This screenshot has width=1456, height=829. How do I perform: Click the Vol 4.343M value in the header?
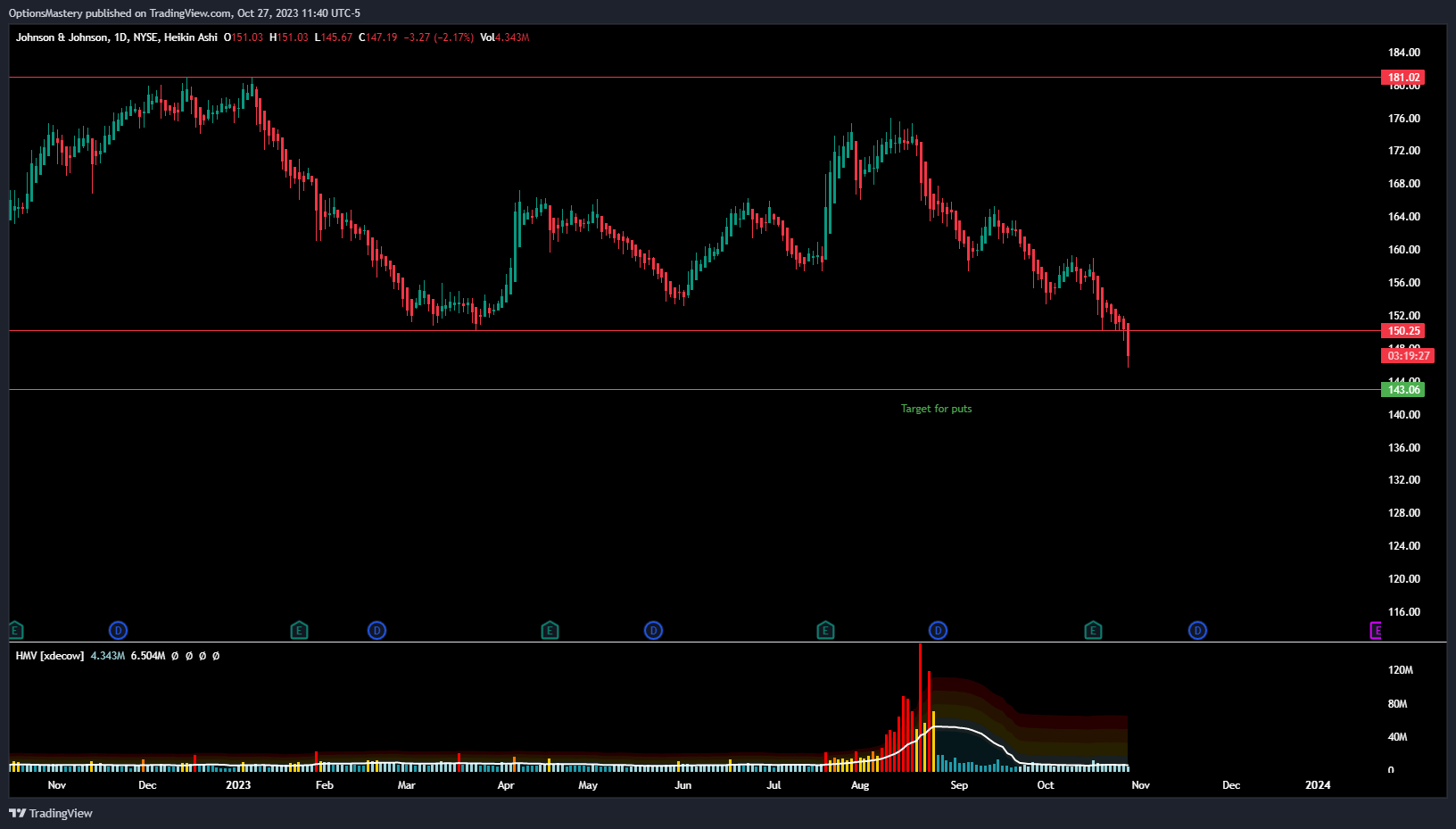point(505,37)
